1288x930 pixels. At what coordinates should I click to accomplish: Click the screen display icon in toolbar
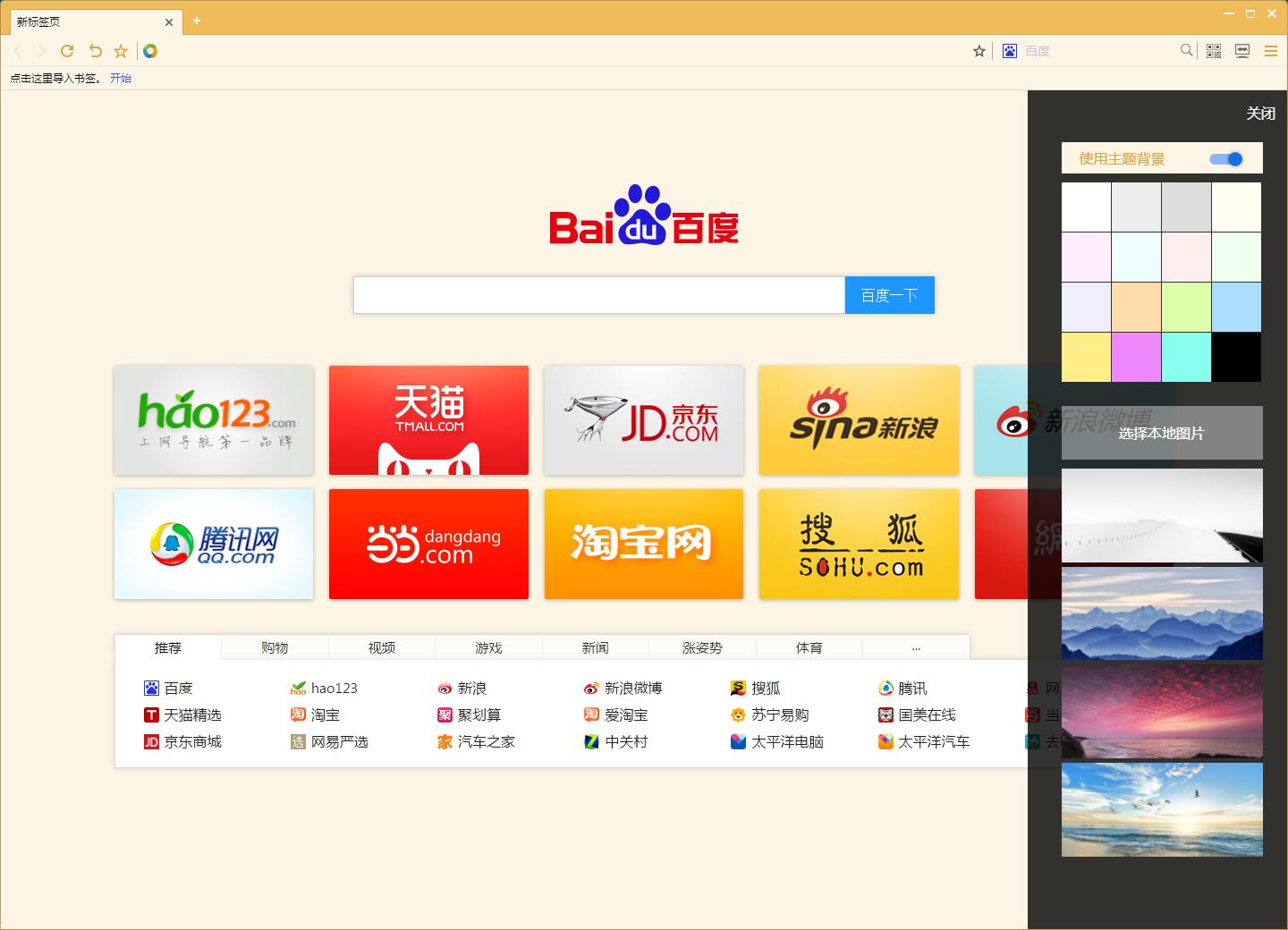point(1242,51)
